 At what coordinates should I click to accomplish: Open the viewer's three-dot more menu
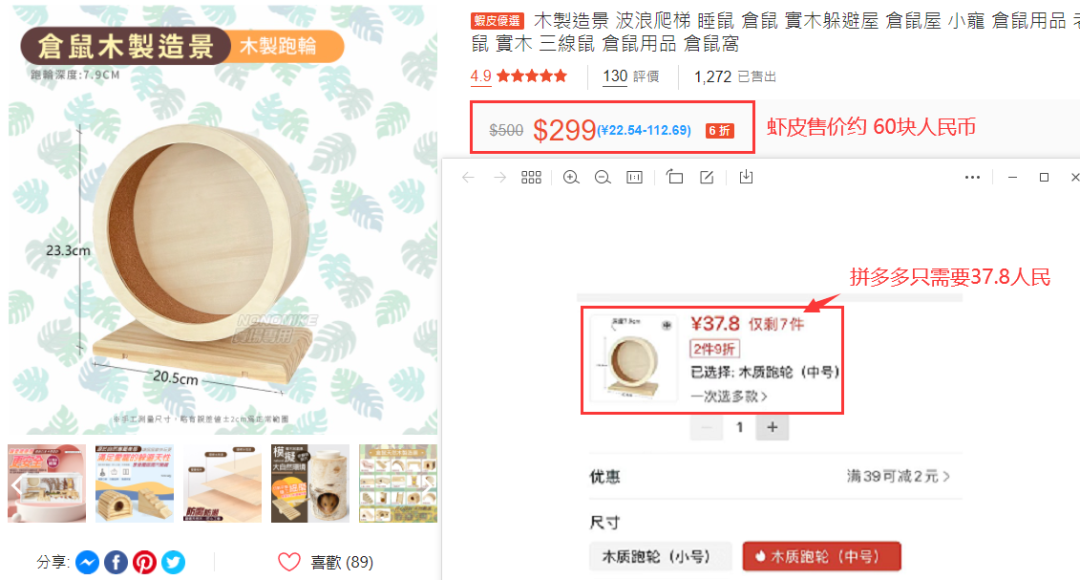[972, 177]
